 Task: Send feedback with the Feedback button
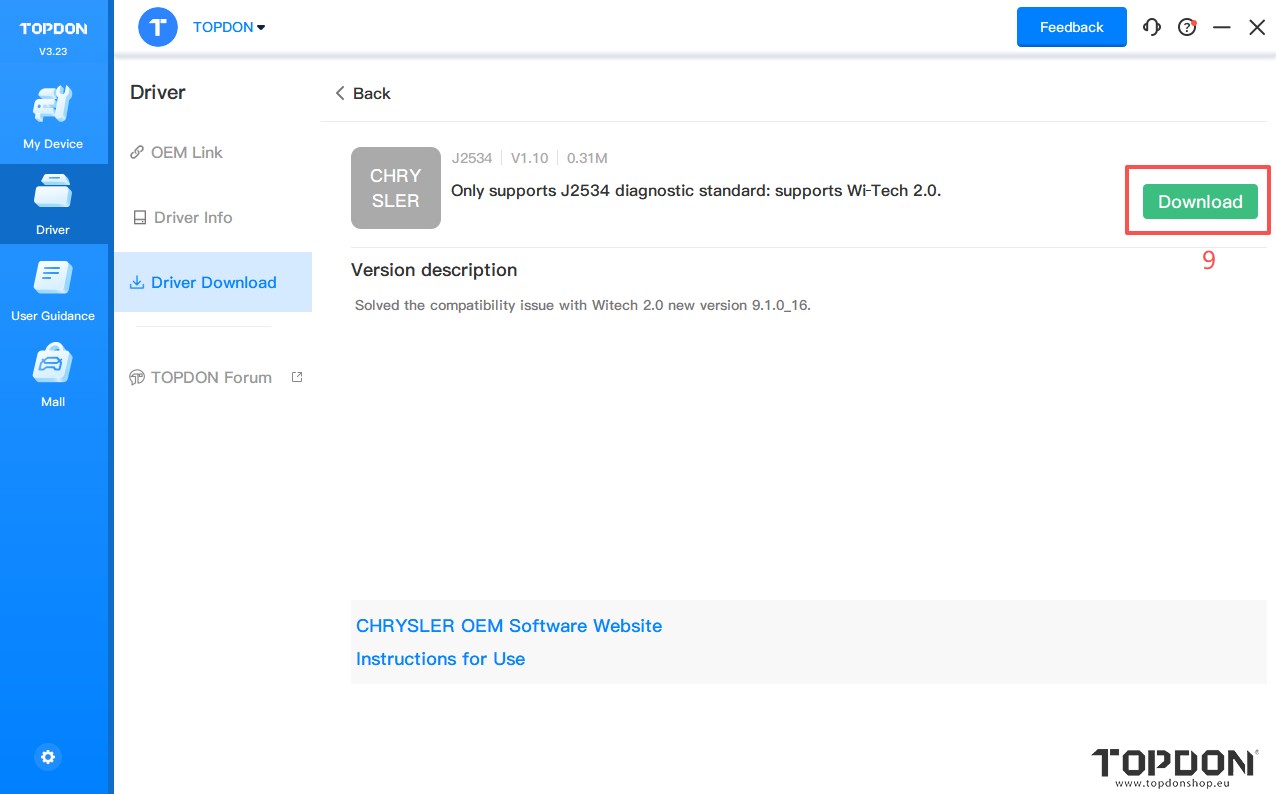point(1071,27)
